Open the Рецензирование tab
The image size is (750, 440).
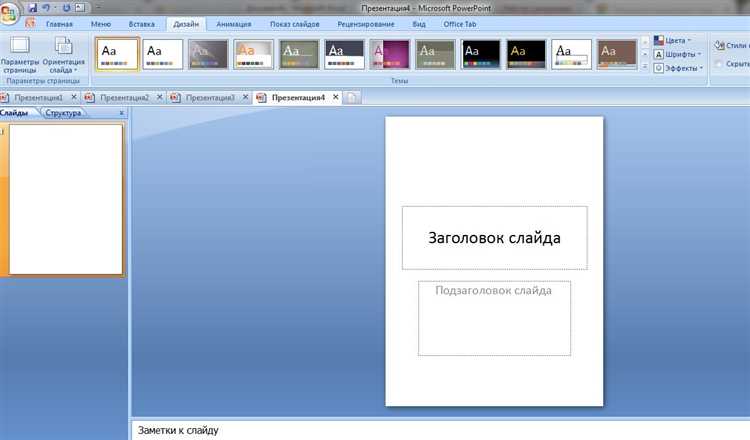point(366,24)
